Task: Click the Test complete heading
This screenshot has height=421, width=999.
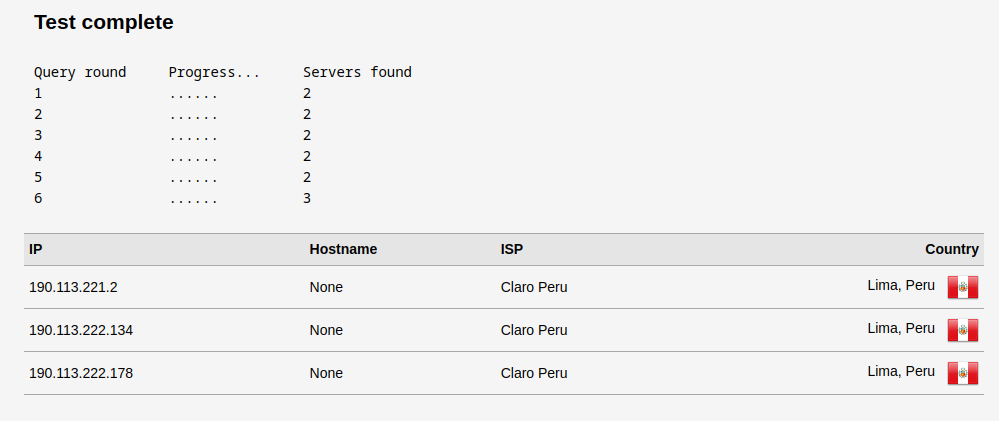Action: (104, 22)
